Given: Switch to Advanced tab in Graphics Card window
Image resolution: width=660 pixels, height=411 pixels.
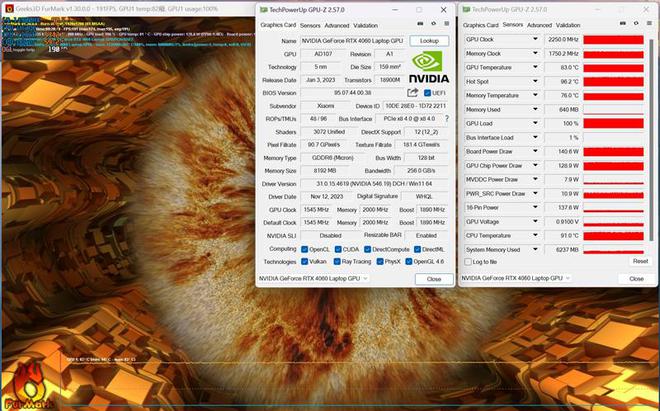Looking at the screenshot, I should [x=337, y=25].
